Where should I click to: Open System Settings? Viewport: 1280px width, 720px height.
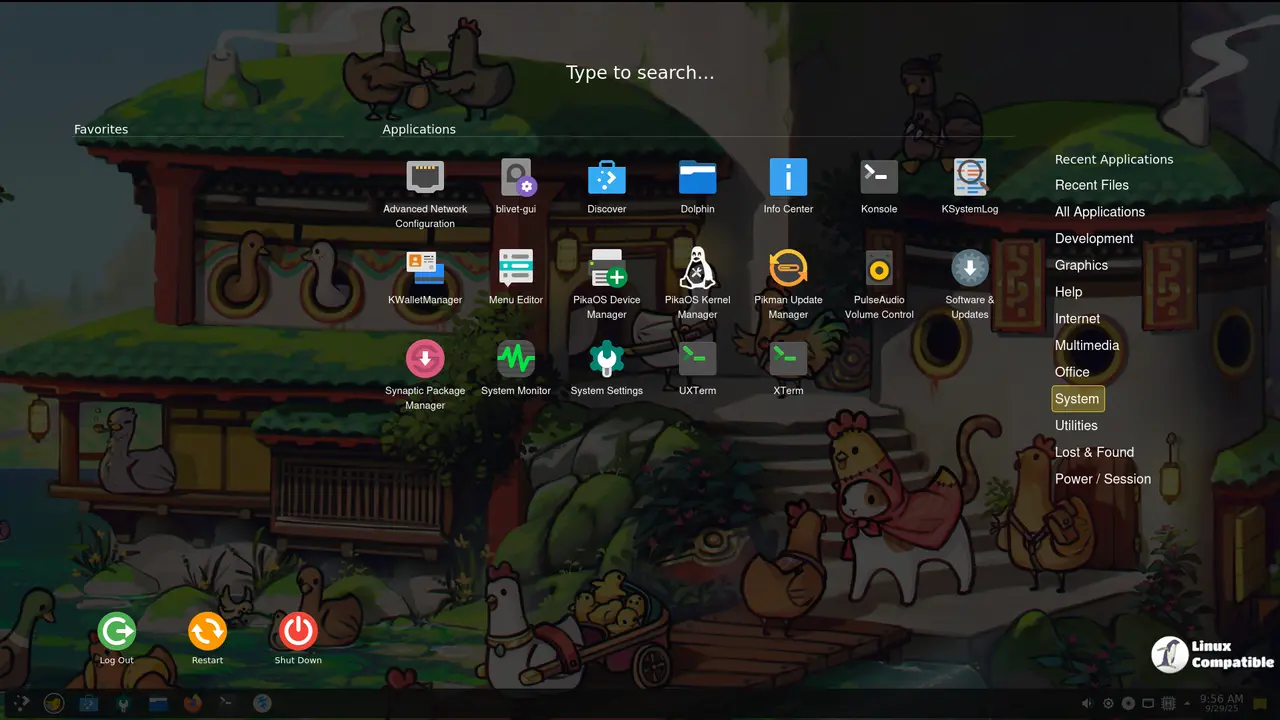pos(606,359)
